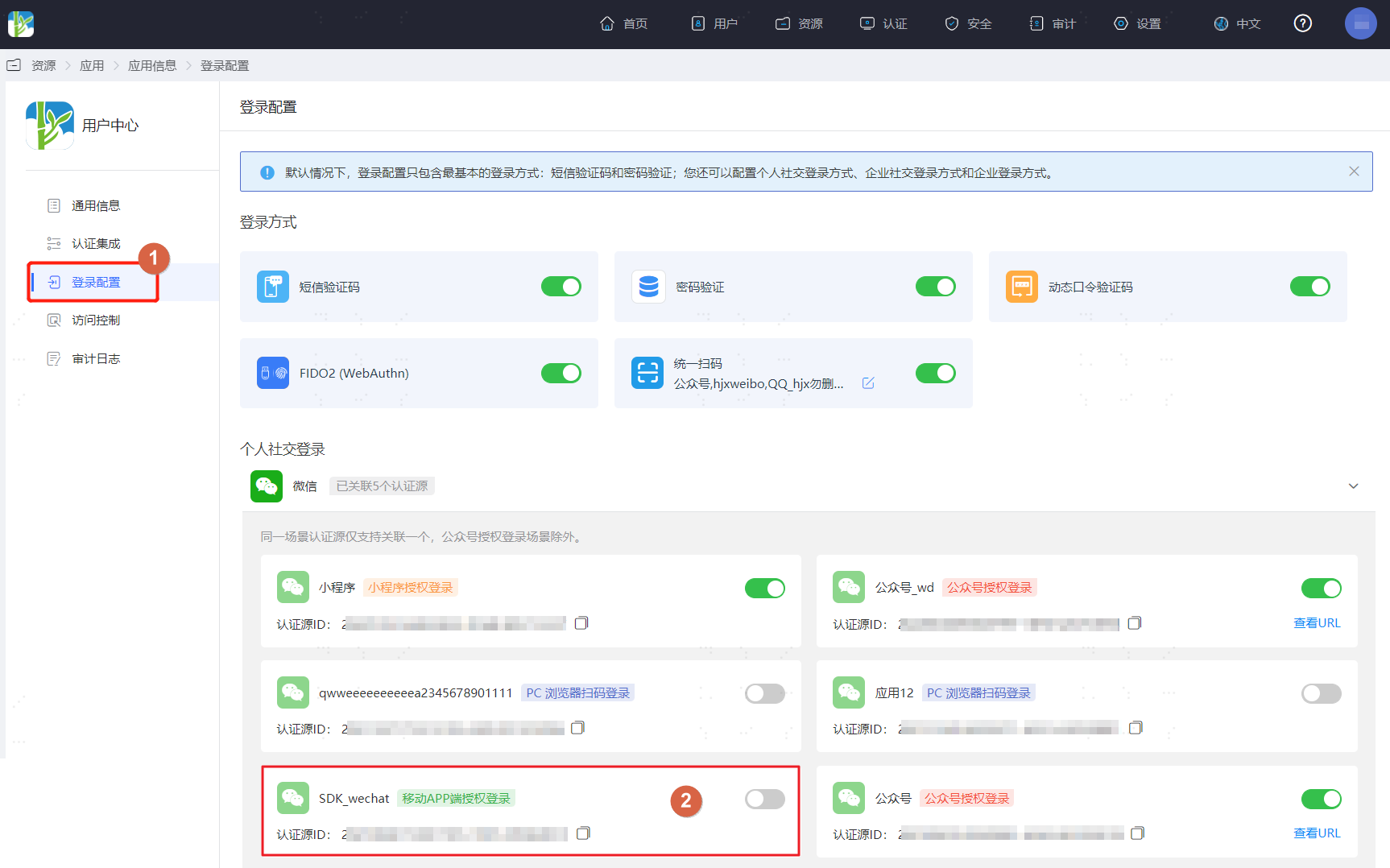Open the user avatar menu

pyautogui.click(x=1360, y=23)
